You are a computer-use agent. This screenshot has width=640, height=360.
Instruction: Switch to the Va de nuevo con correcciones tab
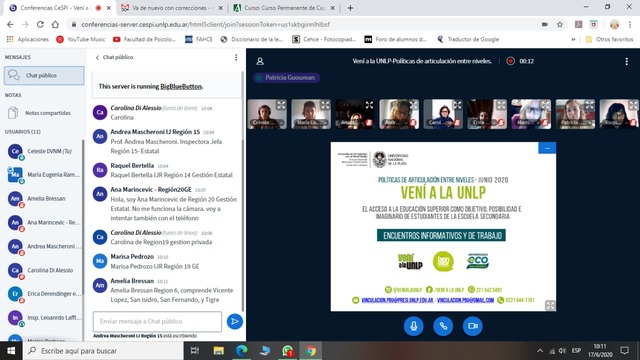[171, 8]
